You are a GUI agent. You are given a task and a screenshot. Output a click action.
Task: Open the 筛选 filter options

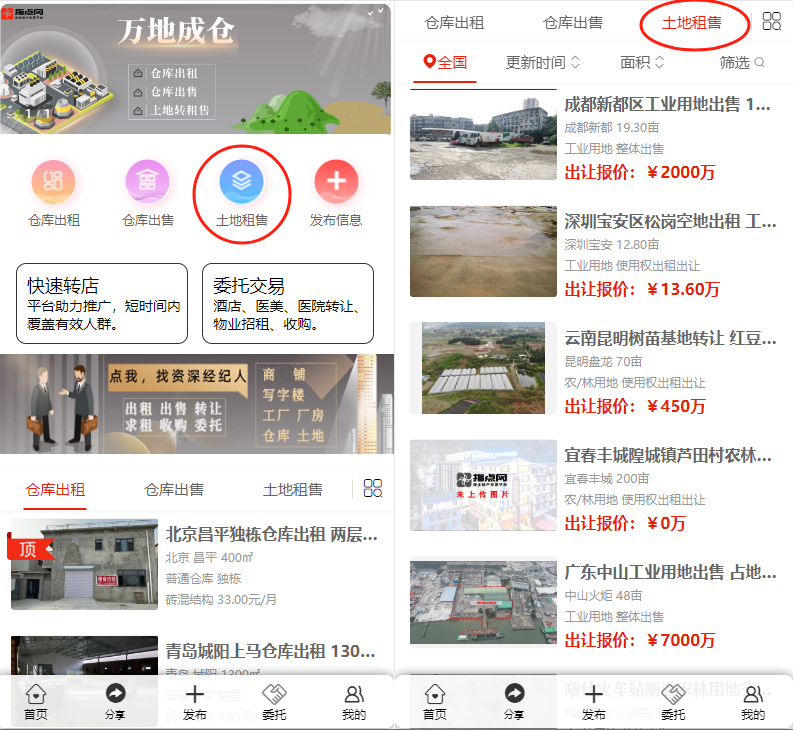(x=742, y=62)
